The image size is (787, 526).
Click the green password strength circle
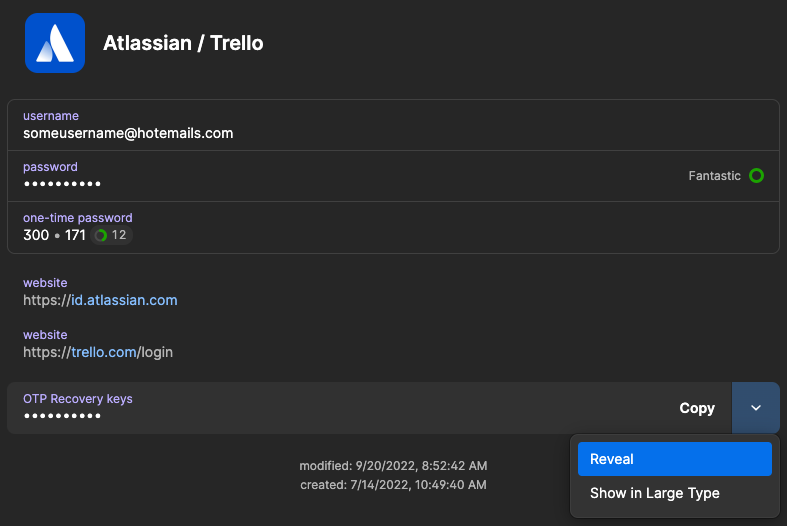pyautogui.click(x=756, y=176)
